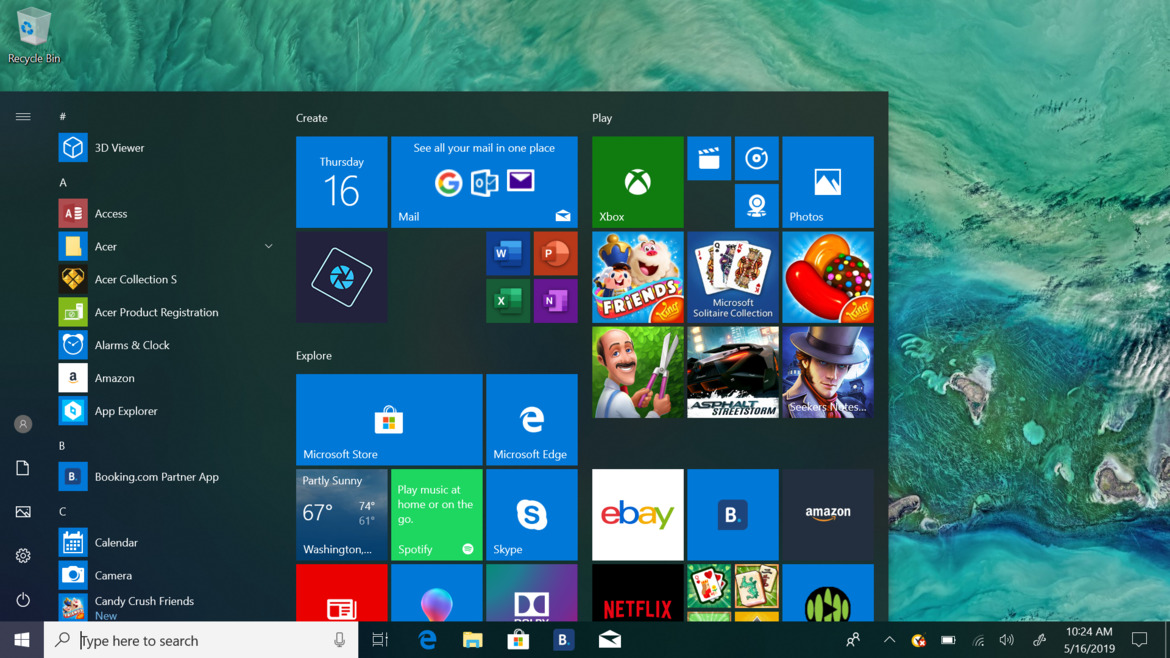The height and width of the screenshot is (658, 1170).
Task: Open Microsoft Store from taskbar
Action: [518, 640]
